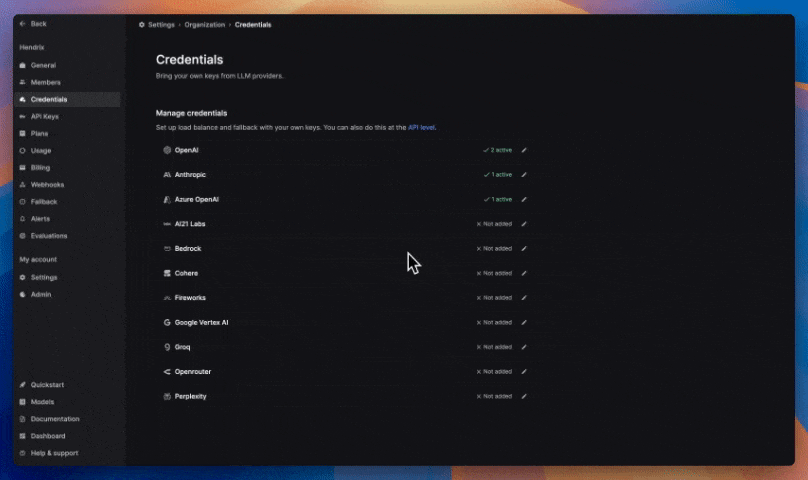Open Models in sidebar

[67, 402]
